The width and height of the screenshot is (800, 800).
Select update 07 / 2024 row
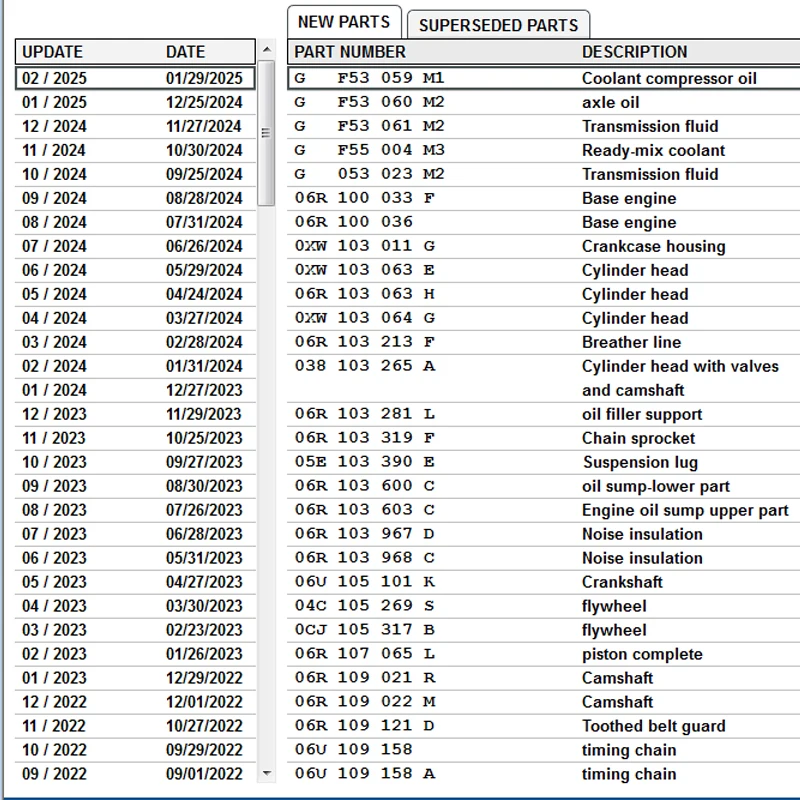coord(135,246)
